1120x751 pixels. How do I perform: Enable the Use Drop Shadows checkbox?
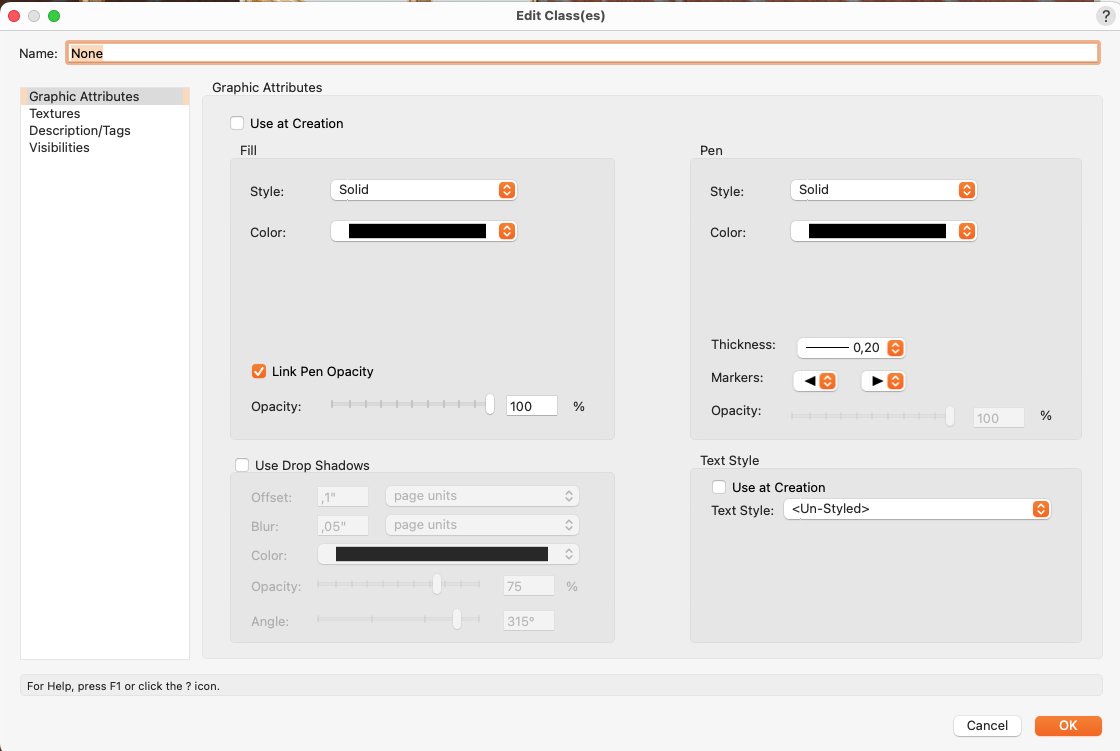point(242,465)
